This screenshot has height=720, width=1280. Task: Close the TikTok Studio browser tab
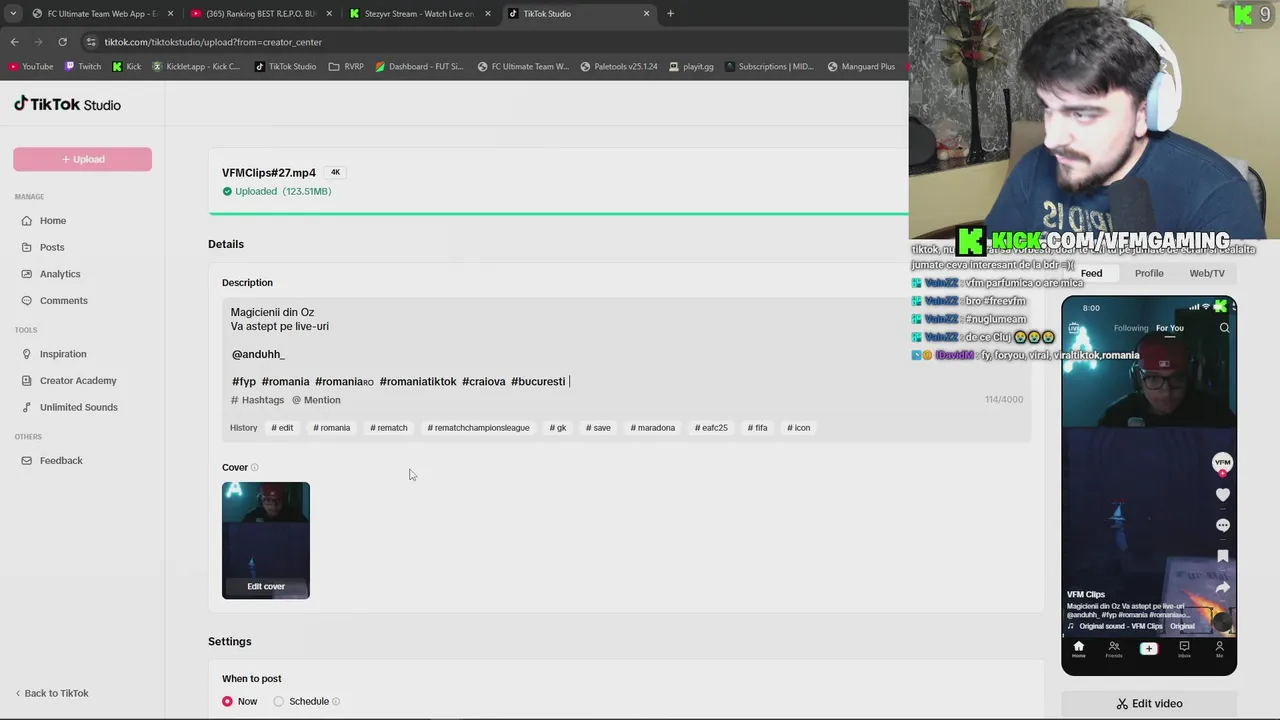pos(646,14)
